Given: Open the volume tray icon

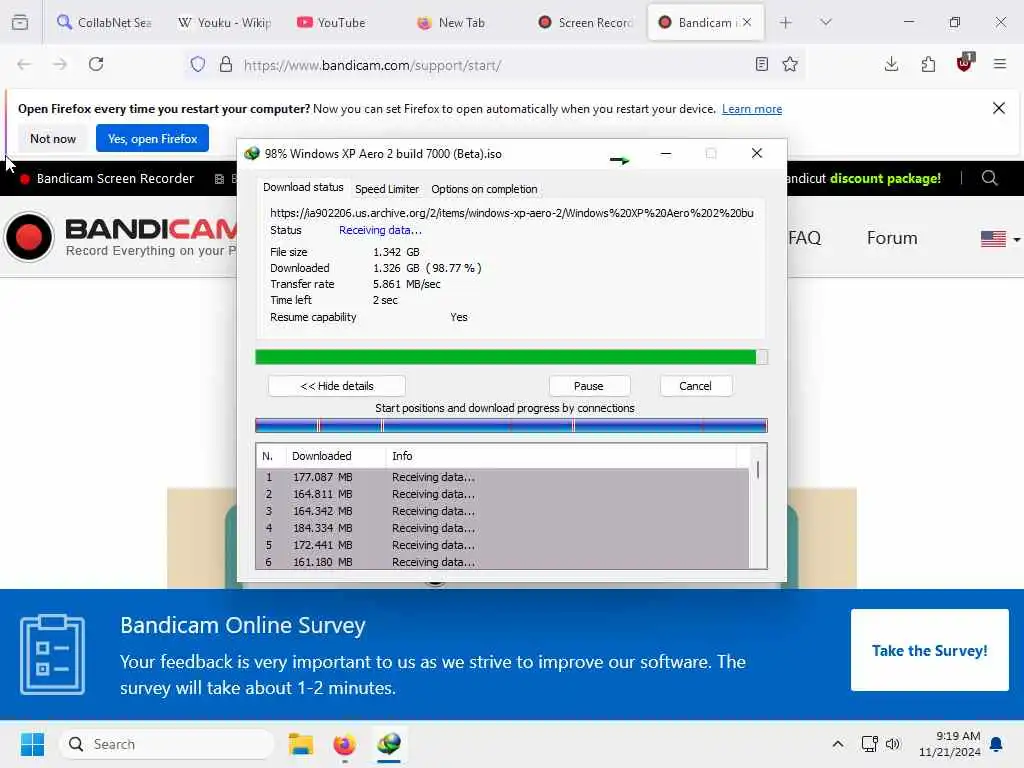Looking at the screenshot, I should point(893,744).
